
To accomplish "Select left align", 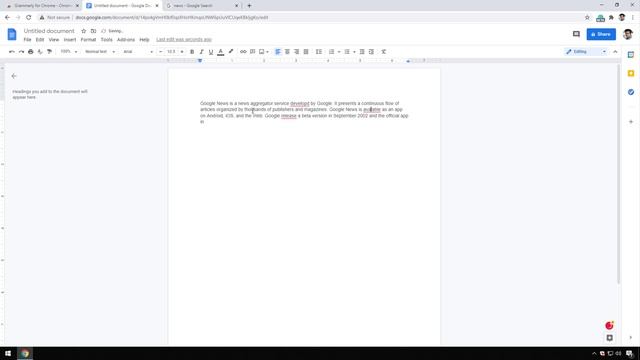I will pyautogui.click(x=278, y=52).
